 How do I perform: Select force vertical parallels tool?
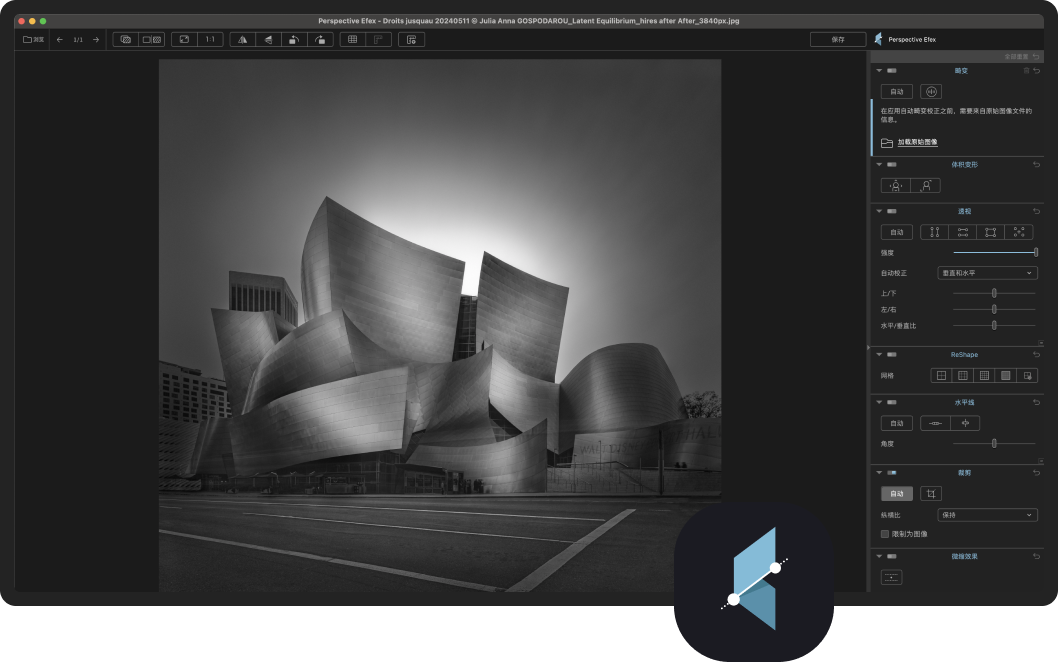pos(935,232)
